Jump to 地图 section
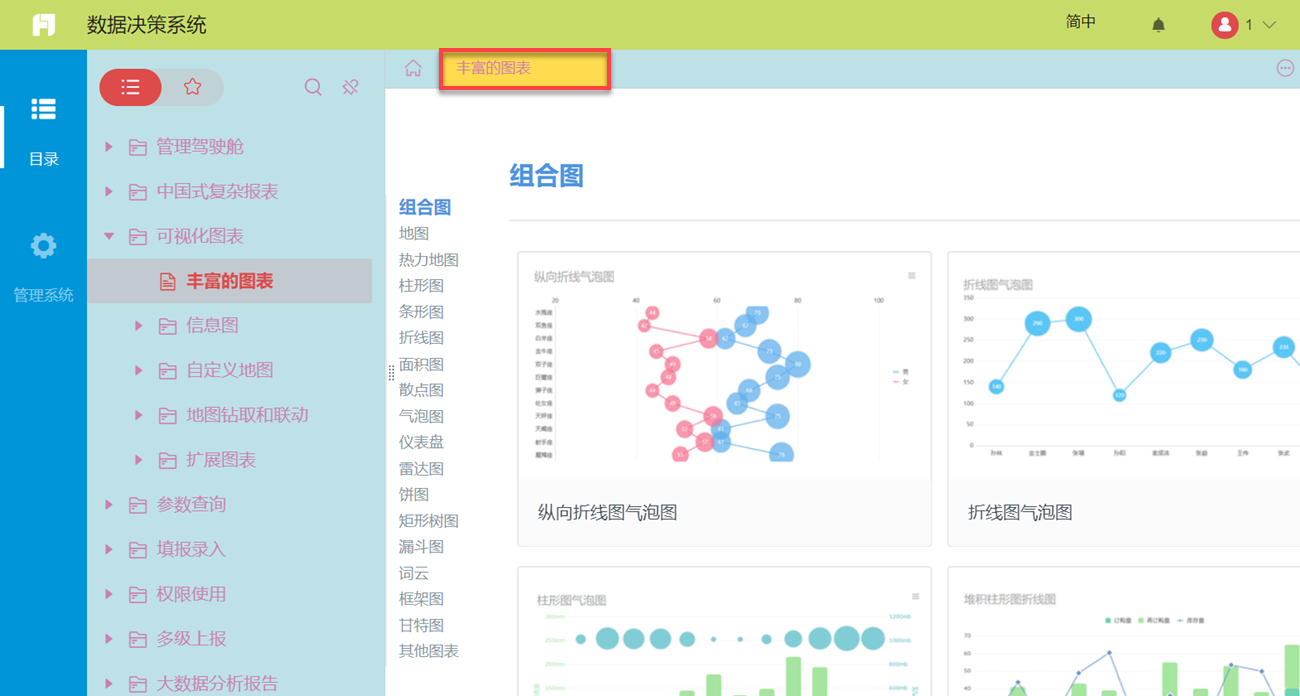Screen dimensions: 1300x696 pos(414,233)
